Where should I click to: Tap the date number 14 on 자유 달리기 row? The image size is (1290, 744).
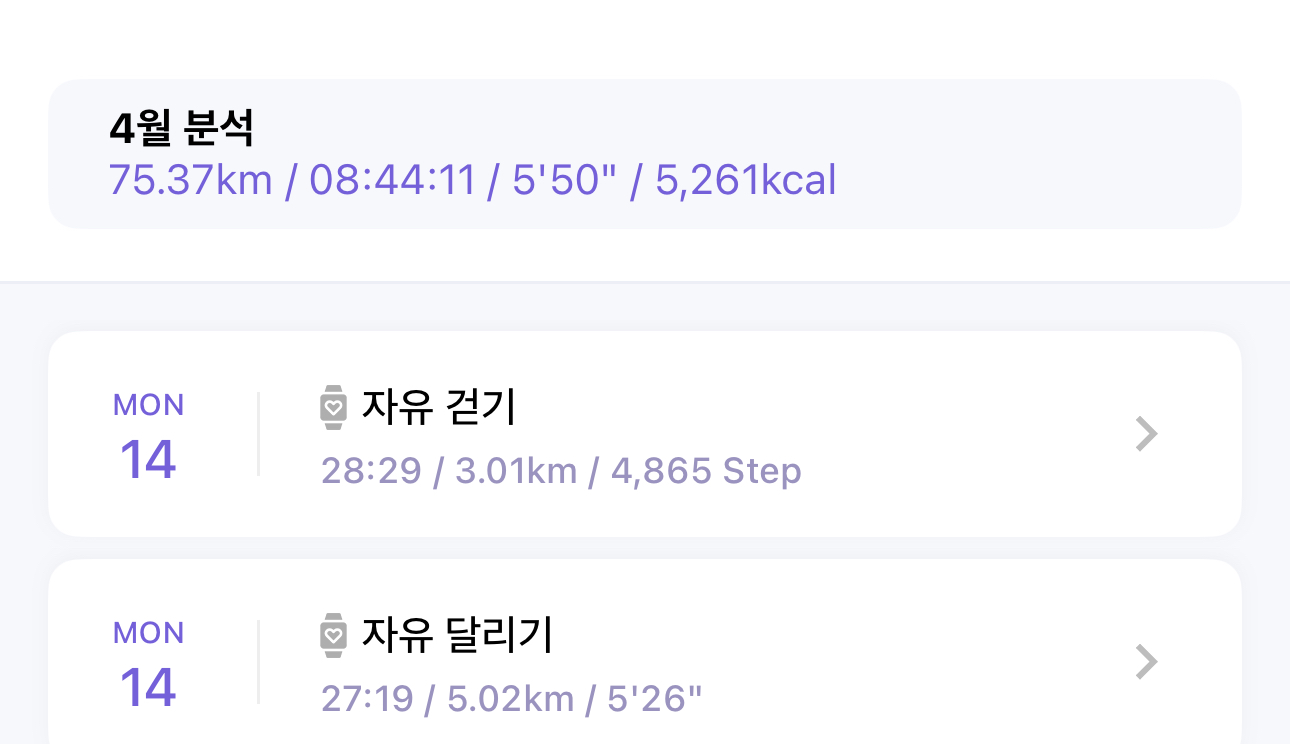(148, 688)
